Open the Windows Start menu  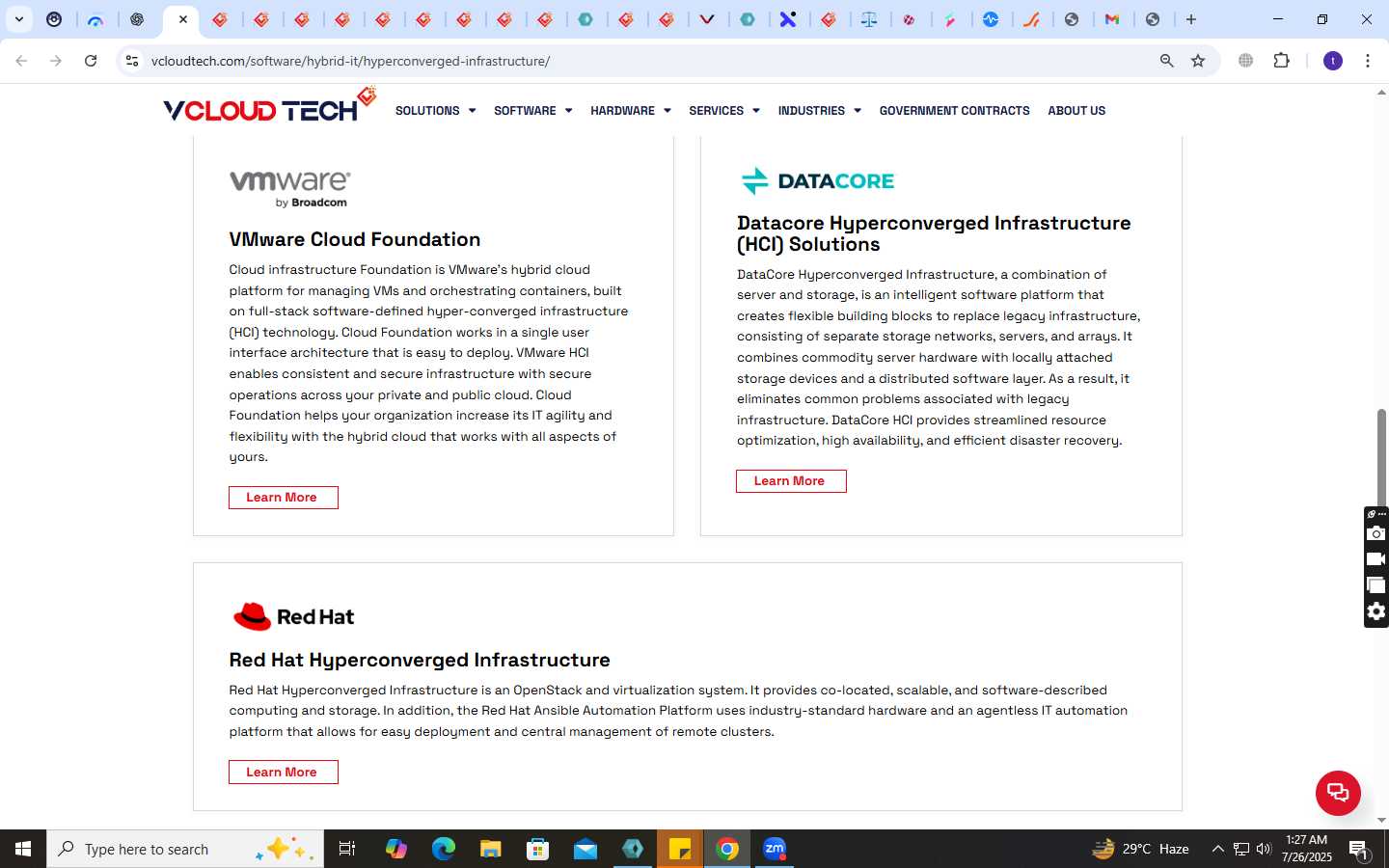(23, 849)
